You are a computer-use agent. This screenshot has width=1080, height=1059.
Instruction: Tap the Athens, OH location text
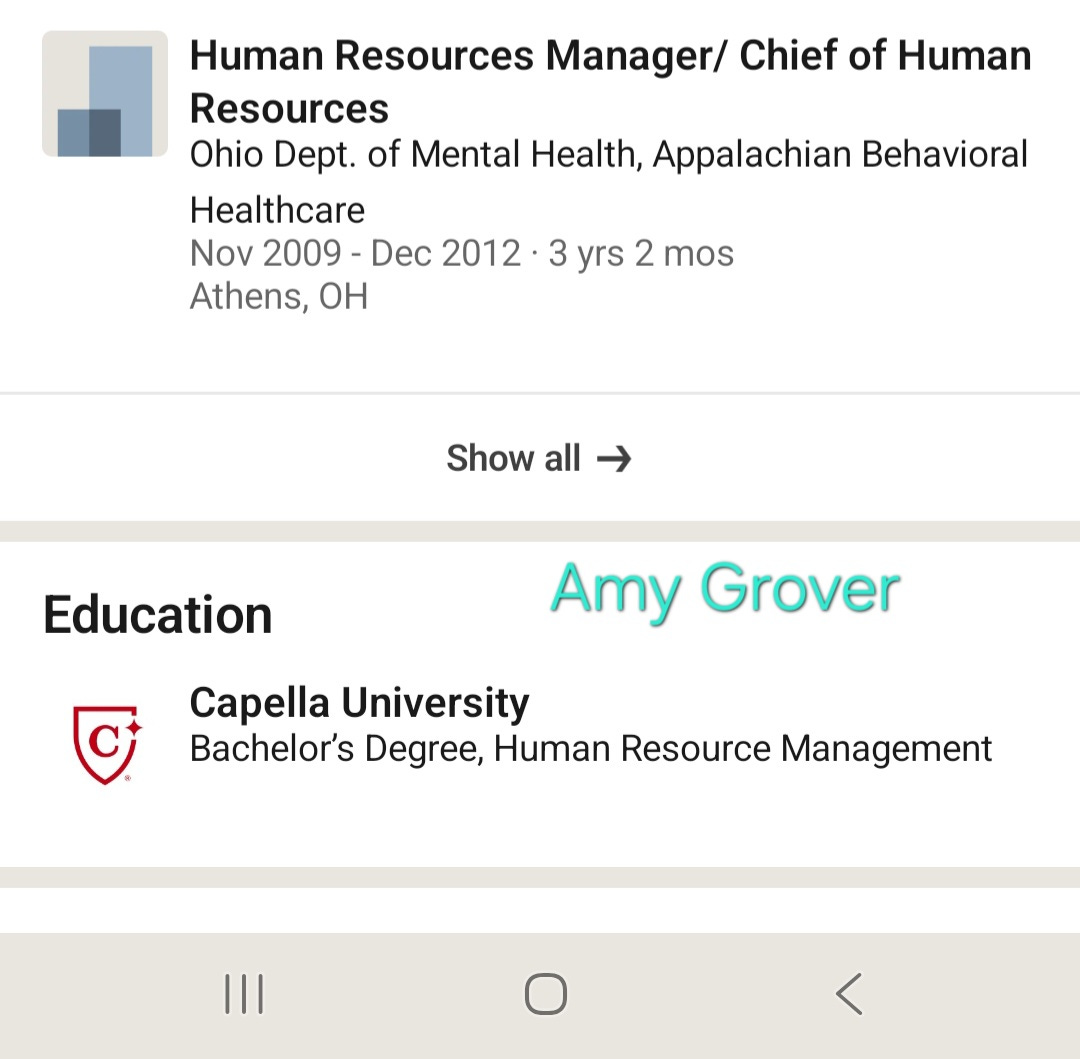click(278, 296)
